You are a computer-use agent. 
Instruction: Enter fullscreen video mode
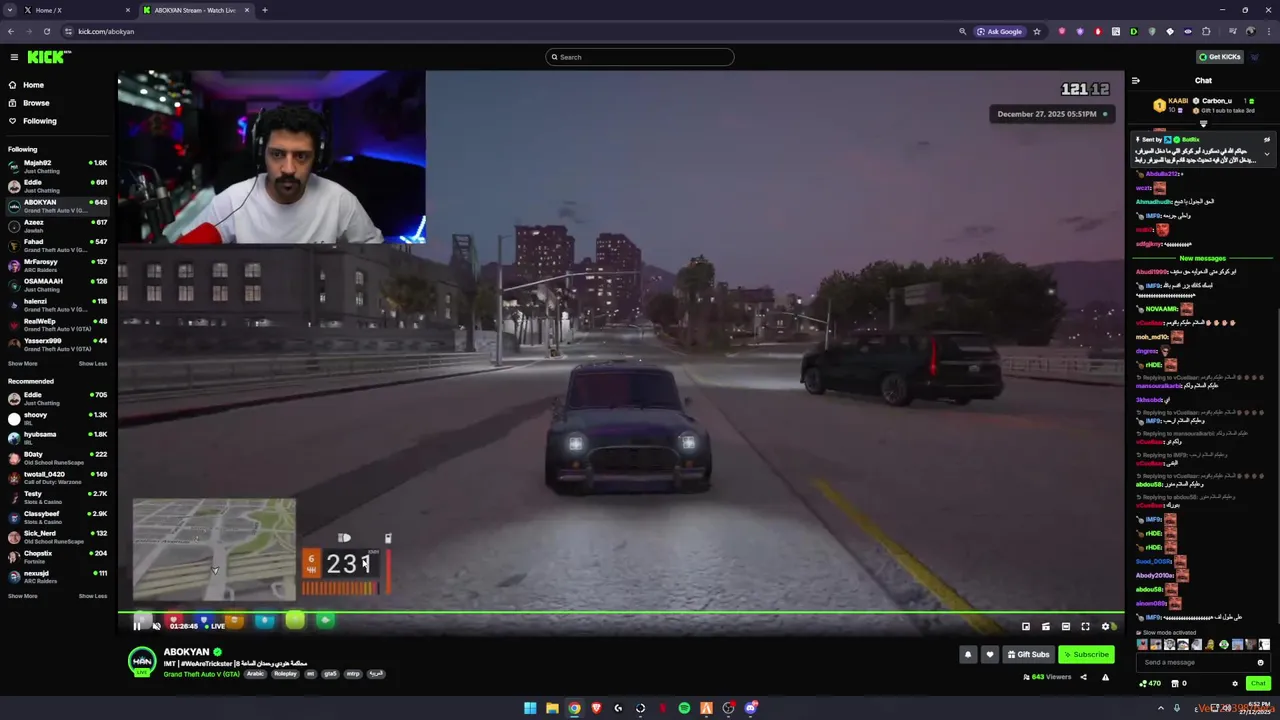click(1086, 626)
